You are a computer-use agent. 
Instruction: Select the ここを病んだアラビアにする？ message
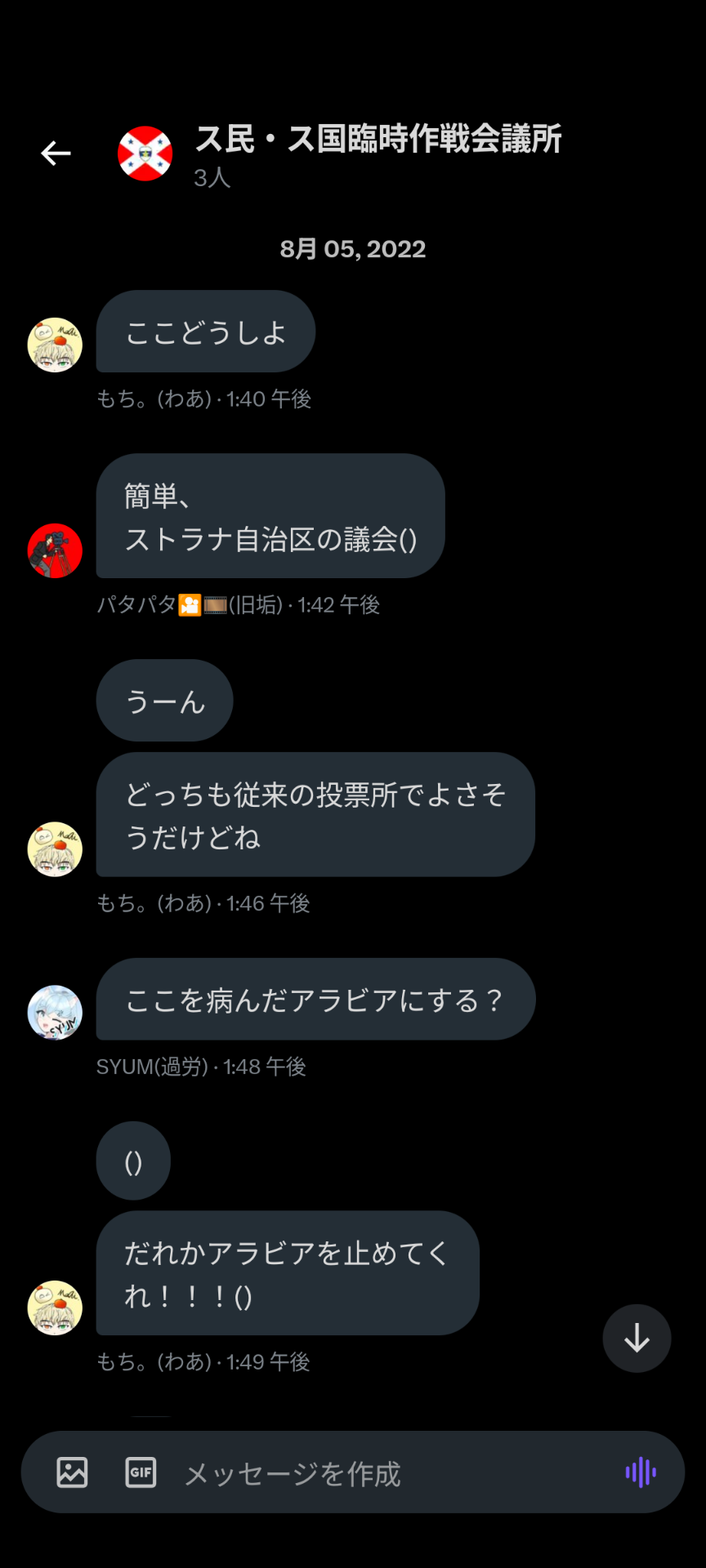(316, 999)
